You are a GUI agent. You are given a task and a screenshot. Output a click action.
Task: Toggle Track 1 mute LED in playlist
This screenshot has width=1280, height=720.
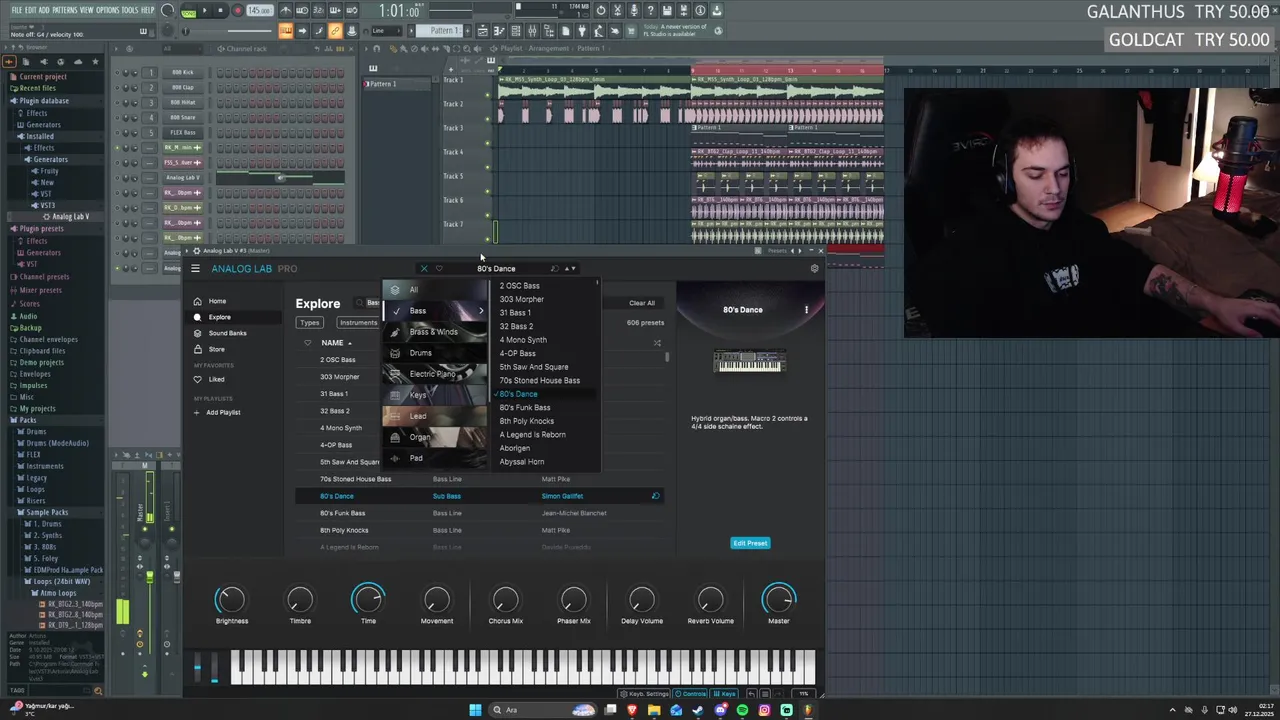pos(488,94)
